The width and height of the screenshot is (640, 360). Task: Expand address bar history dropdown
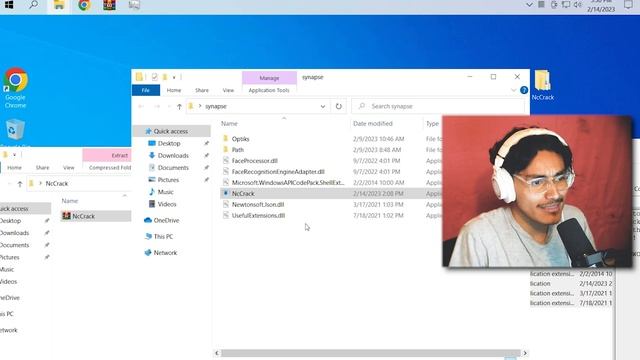tap(322, 106)
